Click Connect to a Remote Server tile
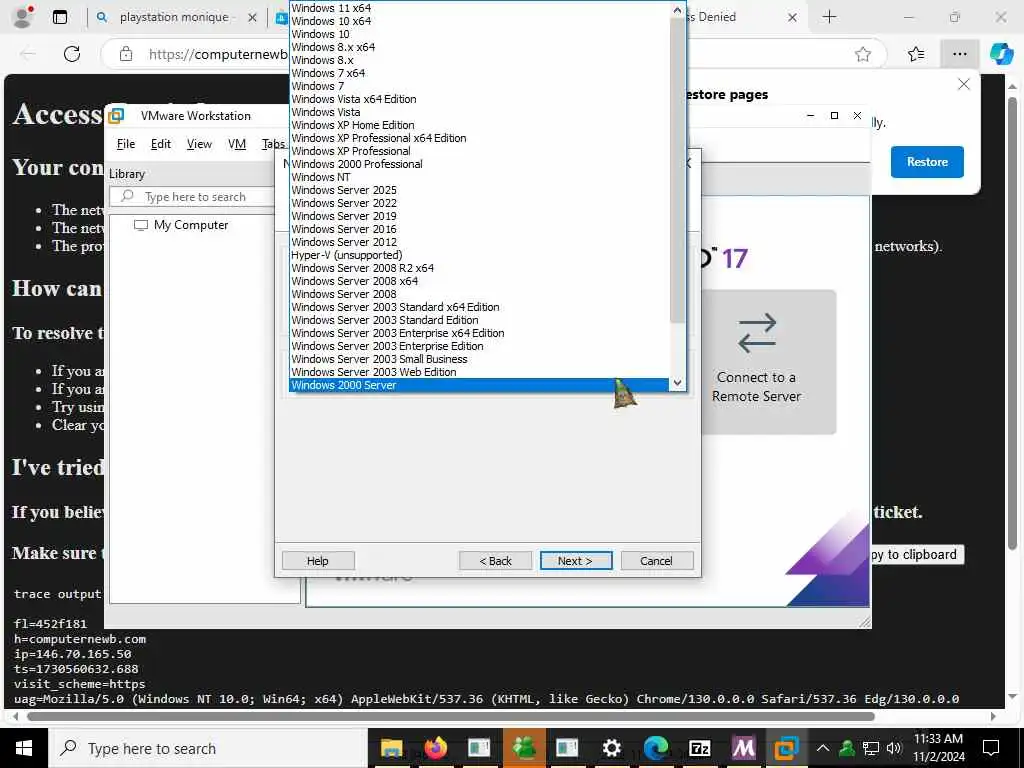The width and height of the screenshot is (1024, 768). tap(768, 362)
